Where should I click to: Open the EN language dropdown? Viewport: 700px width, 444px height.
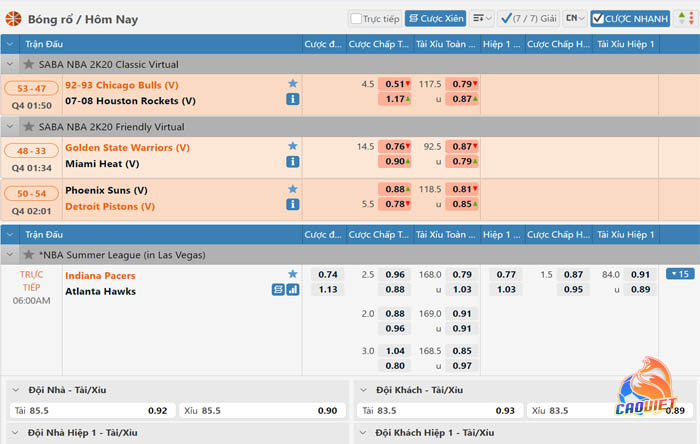(575, 18)
